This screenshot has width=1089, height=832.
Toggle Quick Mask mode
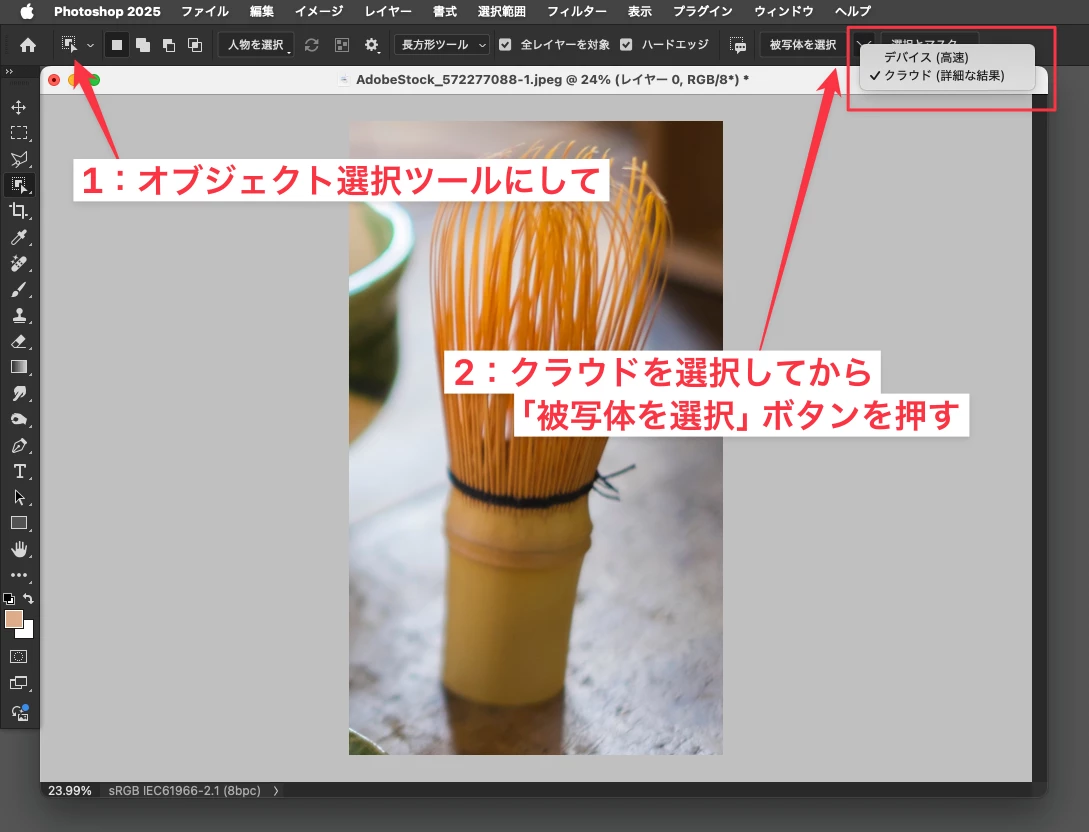click(x=19, y=656)
